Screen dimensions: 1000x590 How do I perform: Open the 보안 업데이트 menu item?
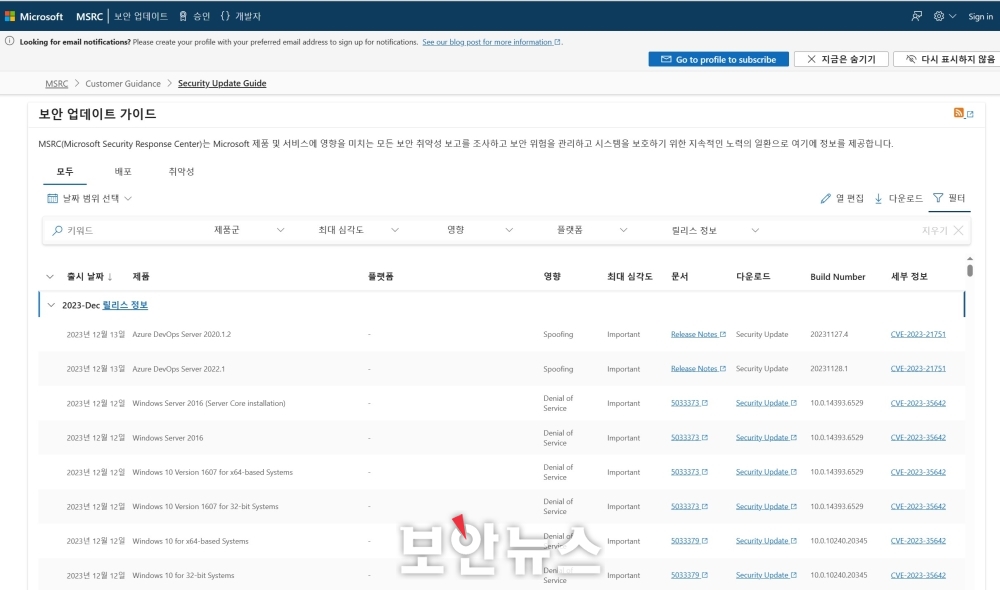(141, 16)
